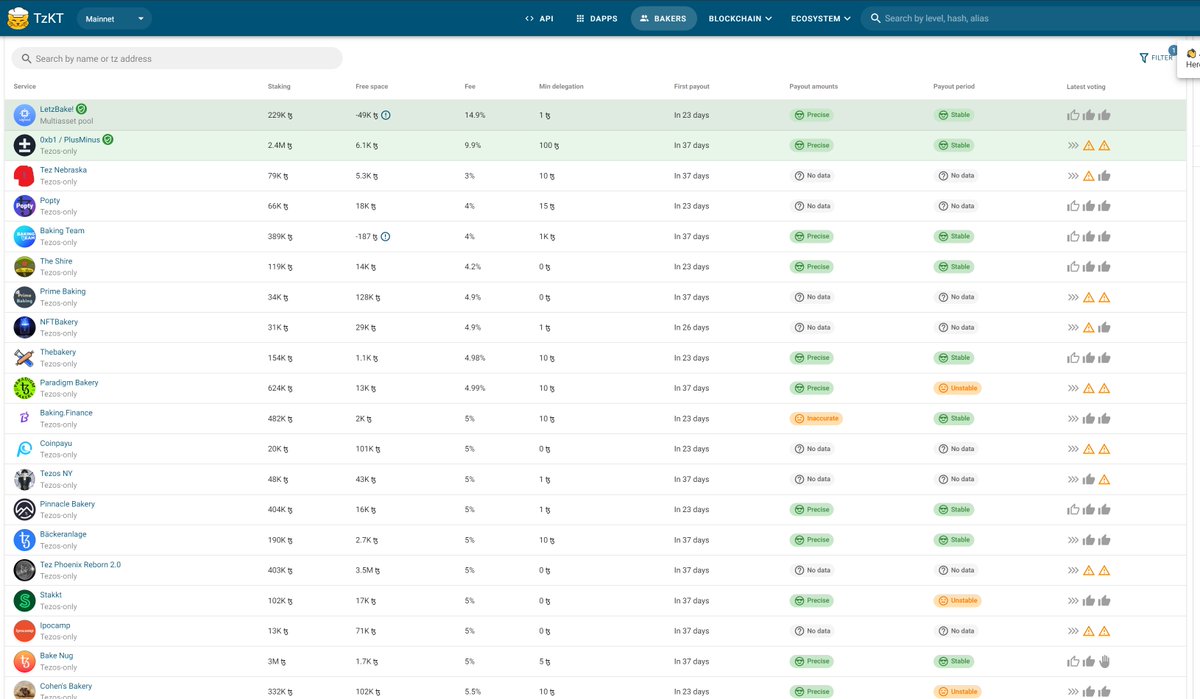Focus the search by name or tz address field
Screen dimensions: 1200x699
click(x=177, y=58)
